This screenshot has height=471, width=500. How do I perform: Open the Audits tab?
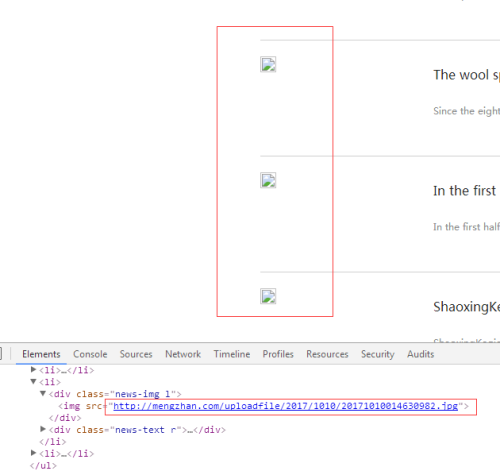pos(420,354)
